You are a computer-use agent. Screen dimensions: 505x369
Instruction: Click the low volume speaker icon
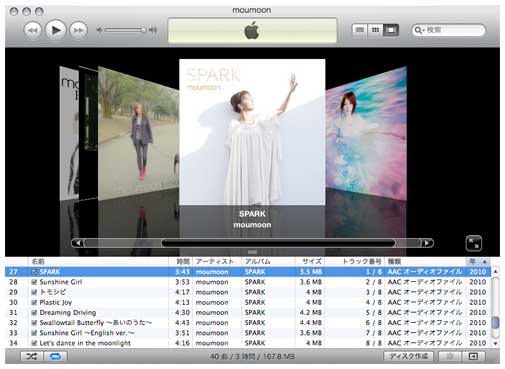pos(99,30)
